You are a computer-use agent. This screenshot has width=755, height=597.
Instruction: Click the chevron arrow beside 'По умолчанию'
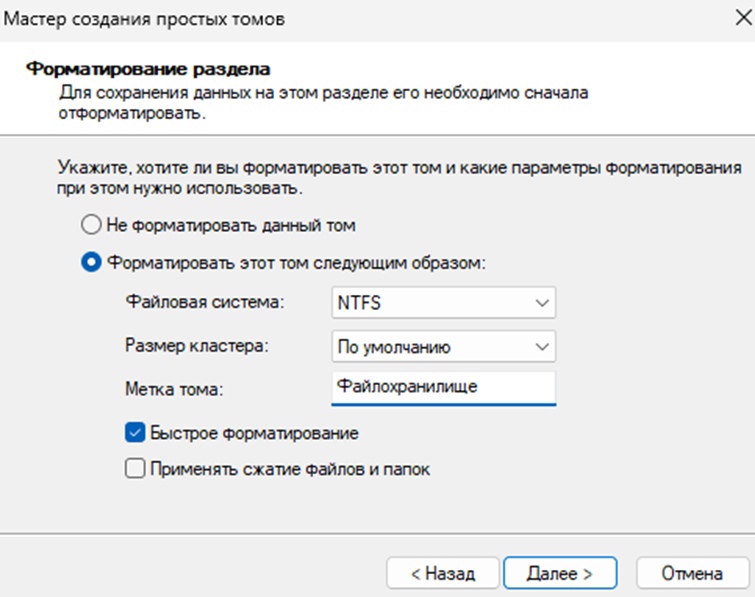tap(542, 347)
